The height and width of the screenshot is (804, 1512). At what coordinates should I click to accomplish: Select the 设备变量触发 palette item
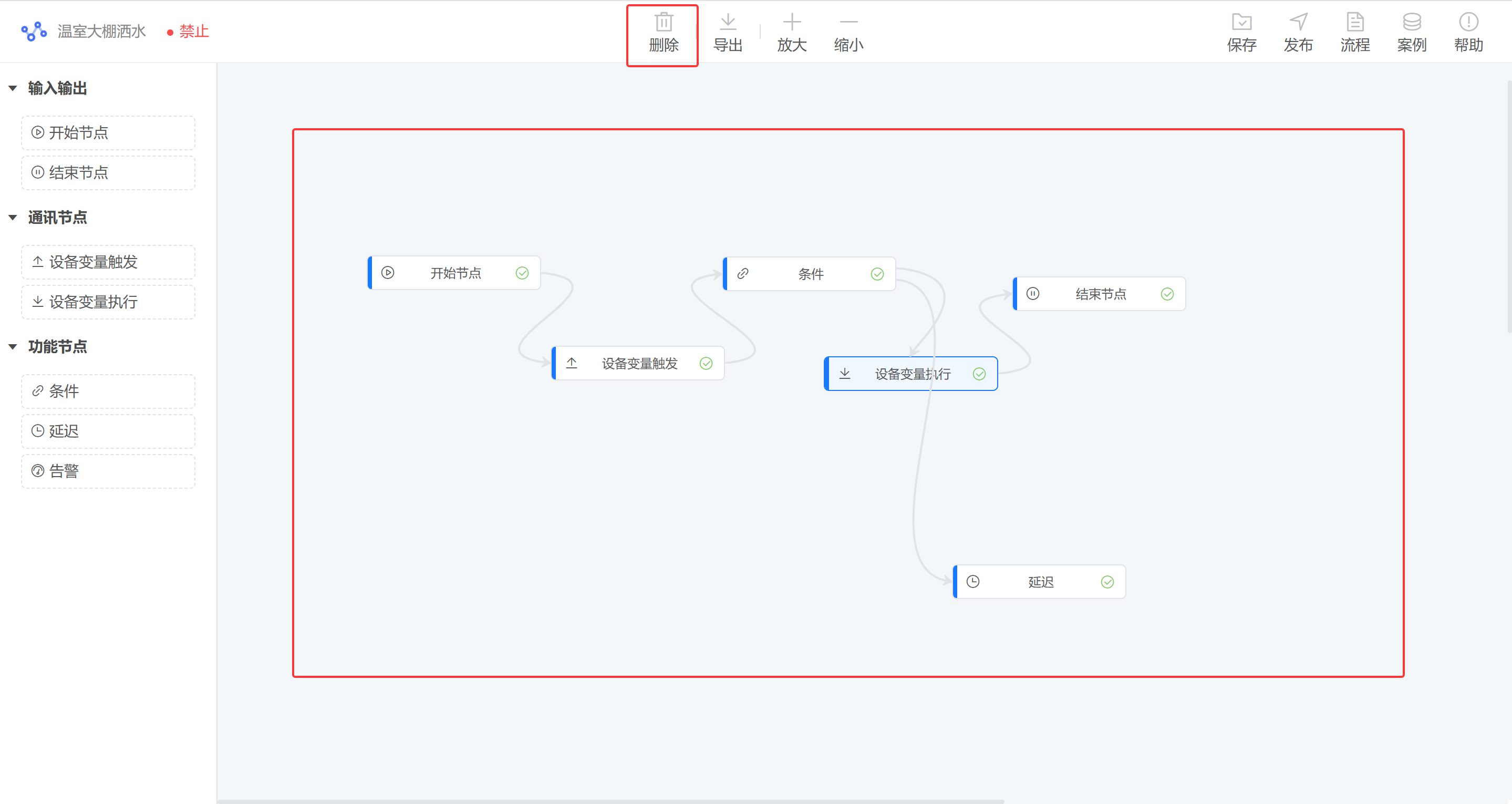(x=108, y=262)
